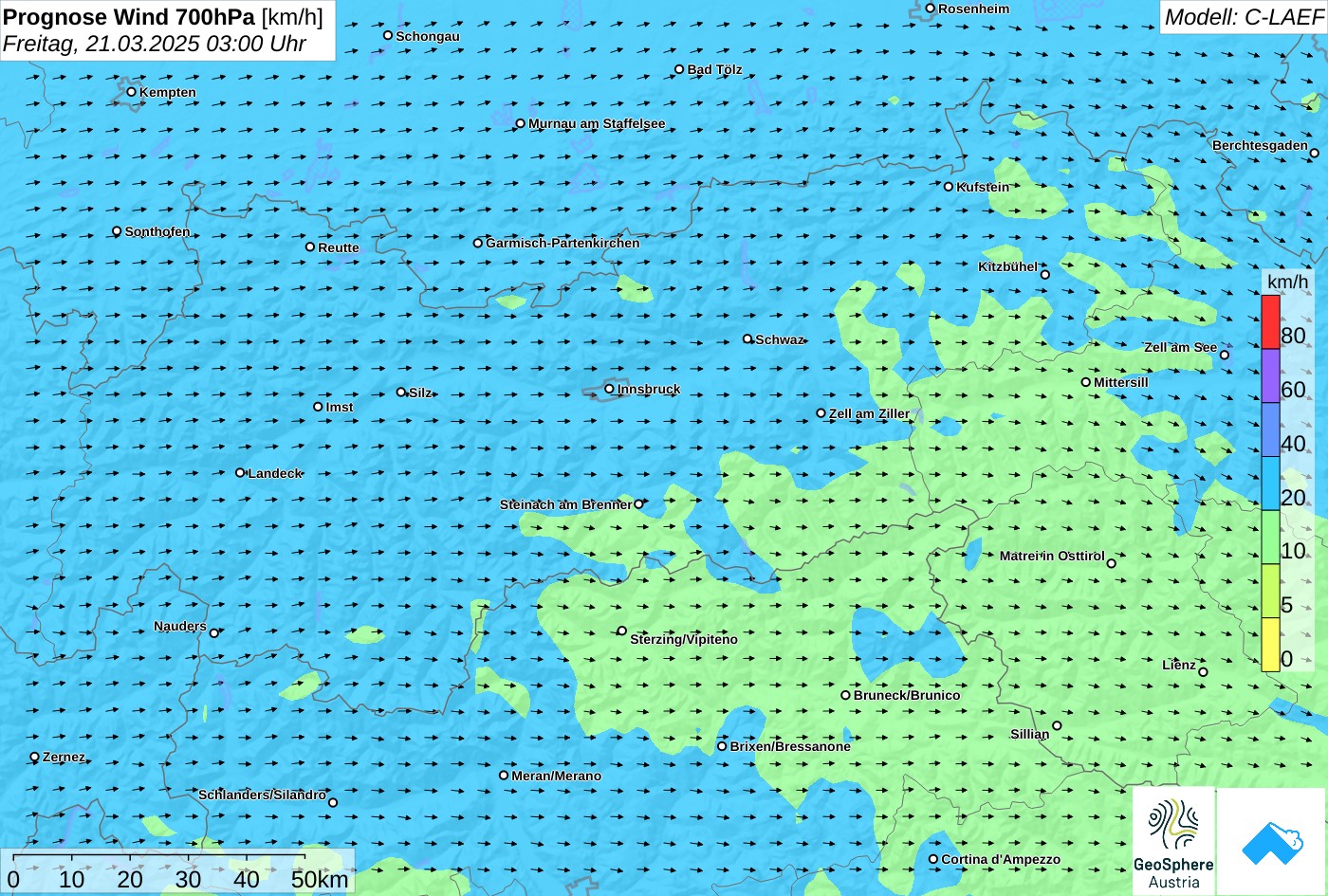
Task: Select the Sillian marker
Action: pyautogui.click(x=1057, y=726)
